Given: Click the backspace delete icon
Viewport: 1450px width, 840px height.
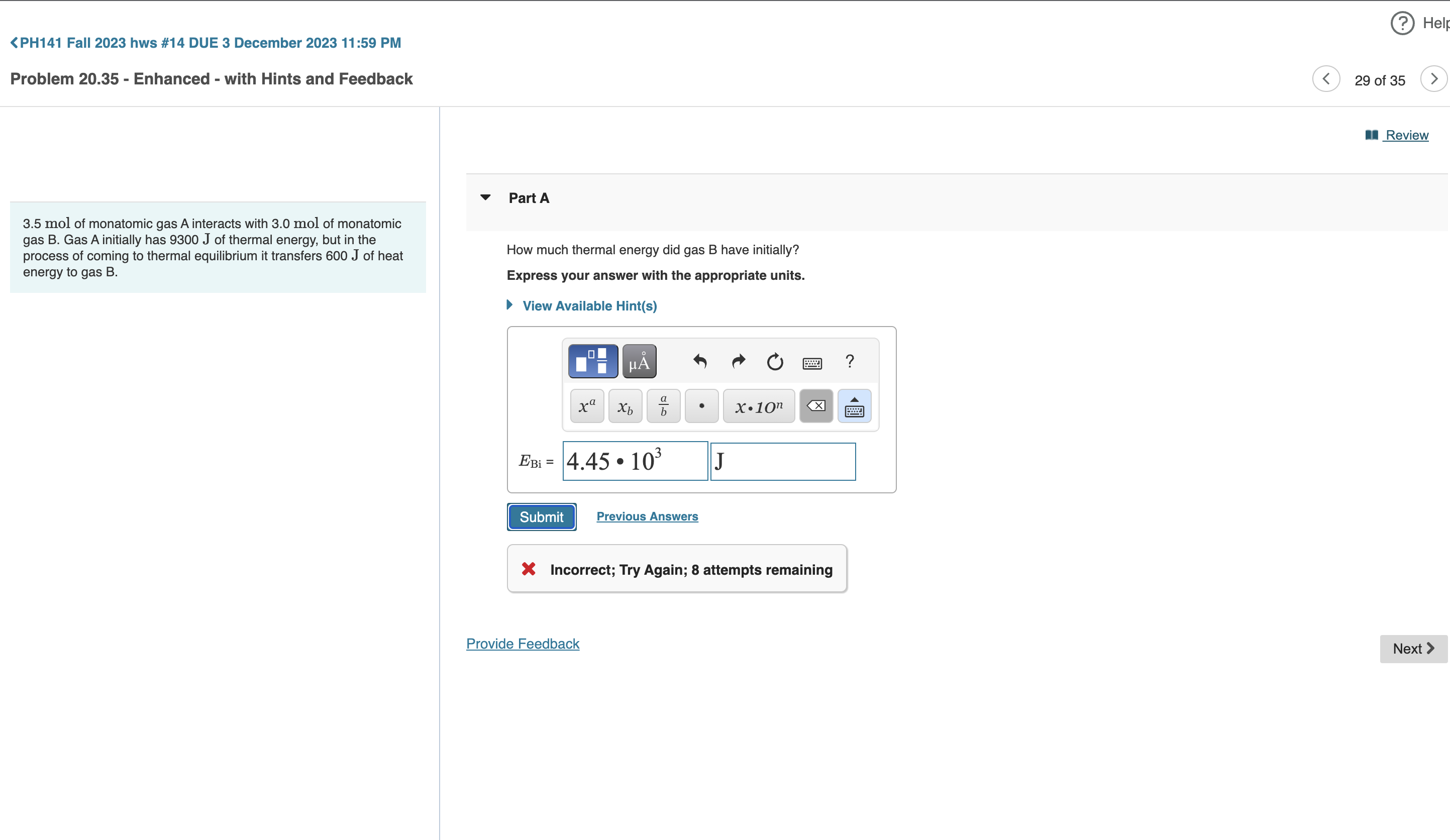Looking at the screenshot, I should coord(816,405).
